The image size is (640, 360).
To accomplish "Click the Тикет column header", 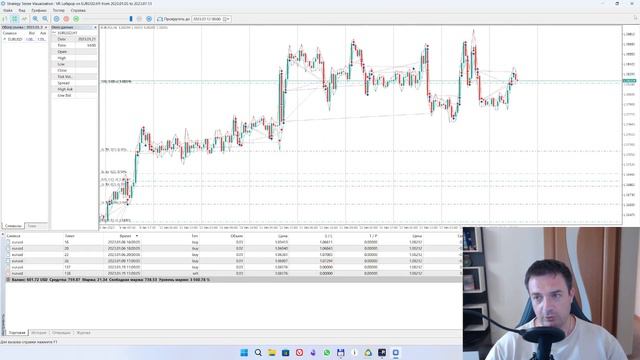I will coord(69,236).
